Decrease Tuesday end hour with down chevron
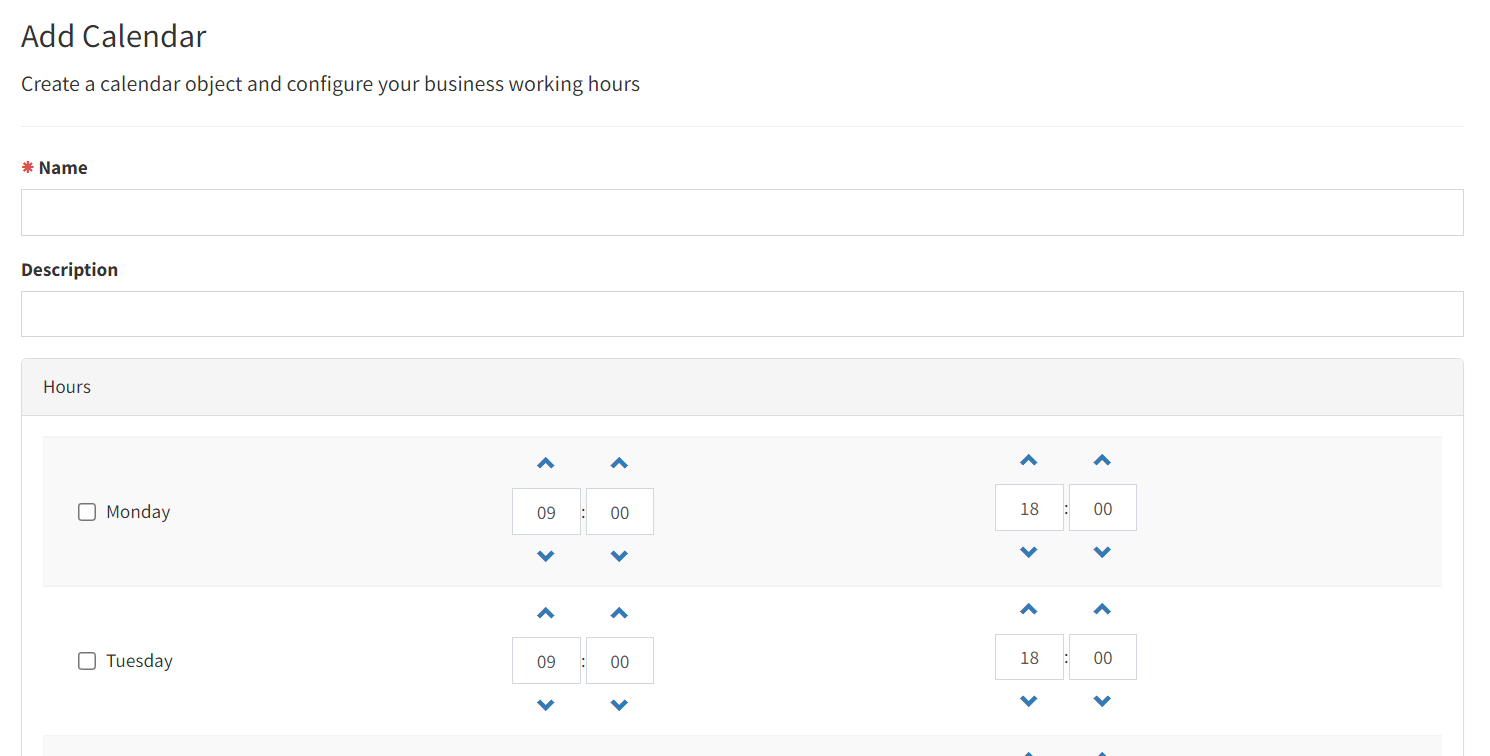The width and height of the screenshot is (1490, 756). click(x=1029, y=701)
